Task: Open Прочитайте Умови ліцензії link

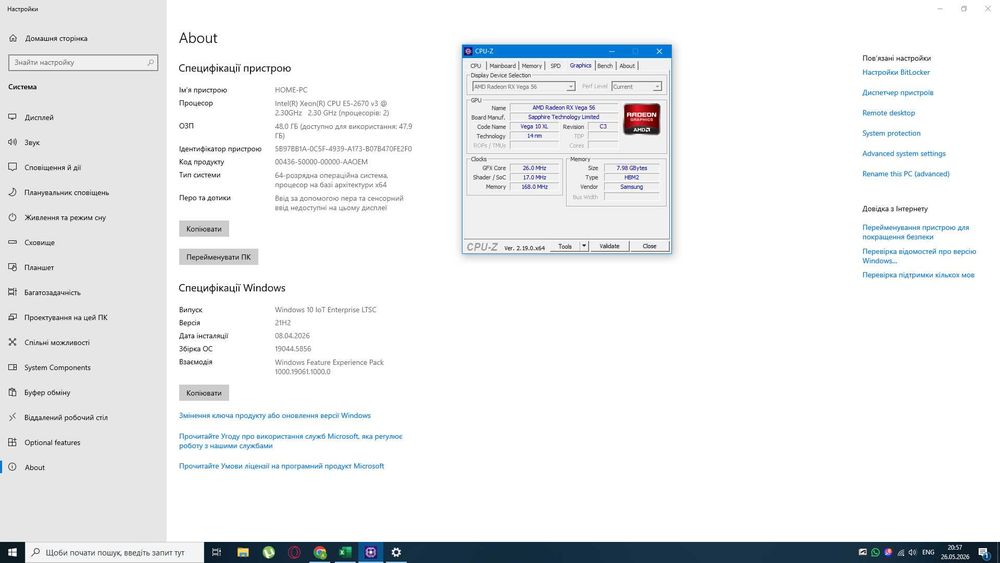Action: click(281, 466)
